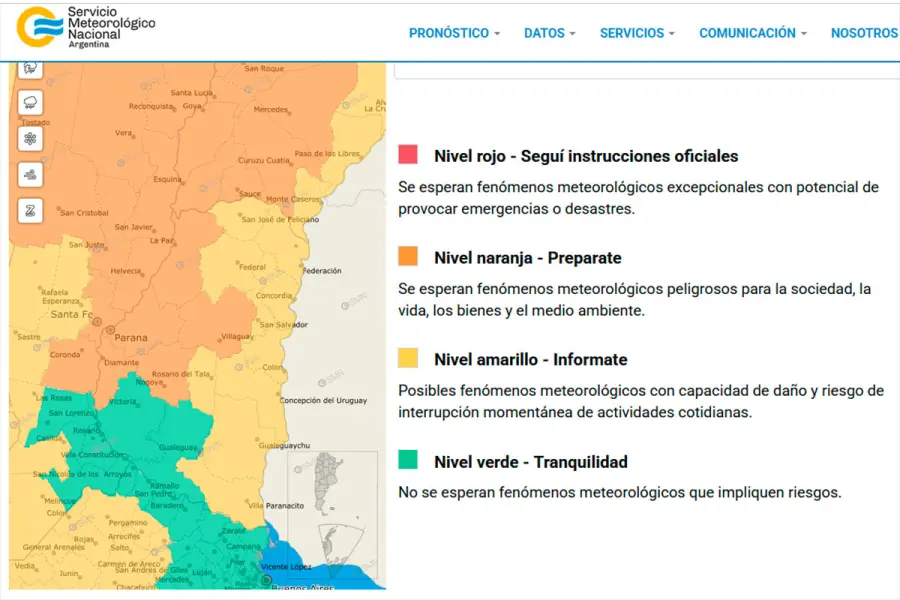Select the wind alert filter icon
Image resolution: width=900 pixels, height=600 pixels.
pyautogui.click(x=30, y=174)
